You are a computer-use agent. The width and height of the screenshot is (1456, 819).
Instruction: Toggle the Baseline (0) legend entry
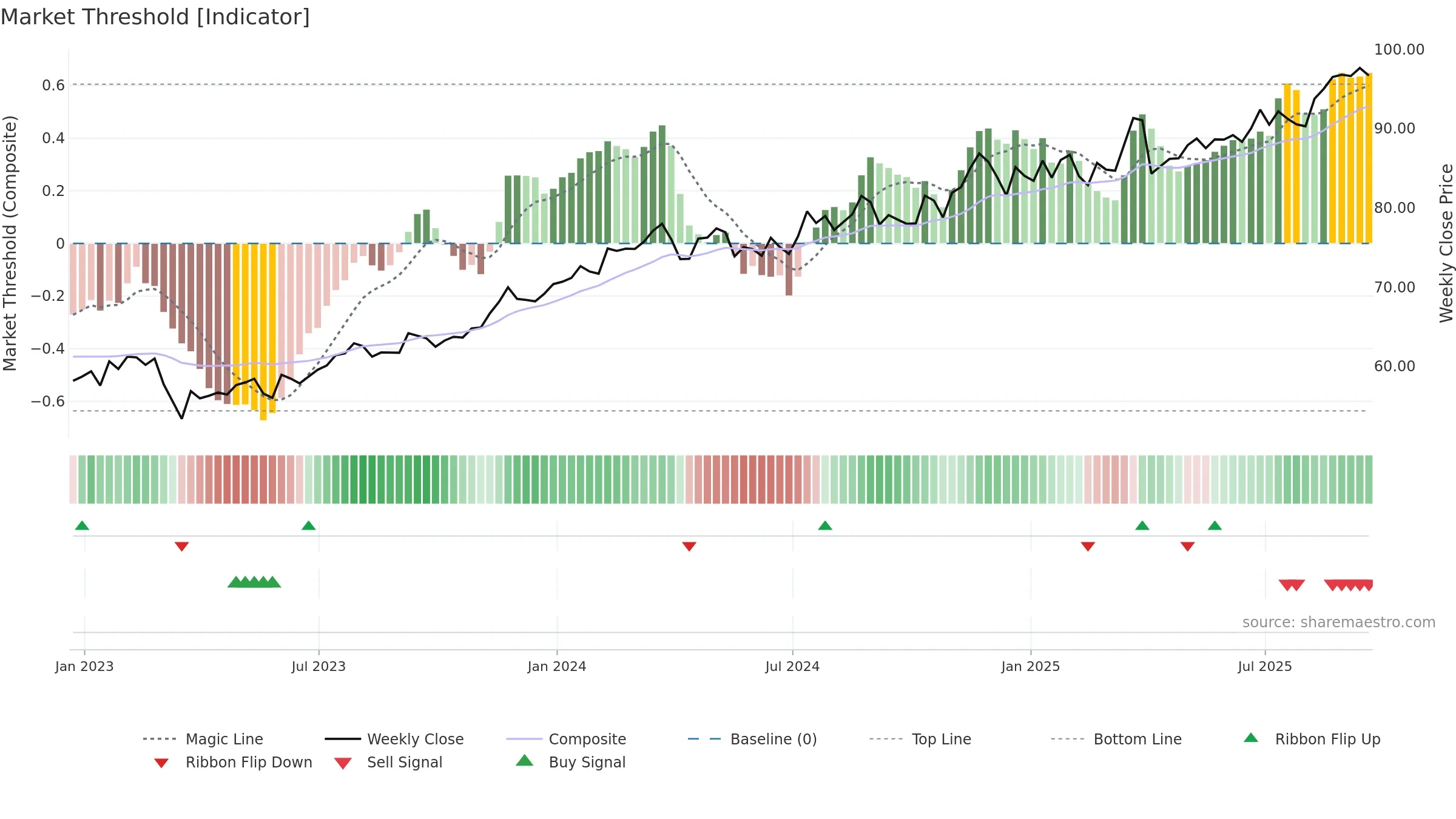752,739
